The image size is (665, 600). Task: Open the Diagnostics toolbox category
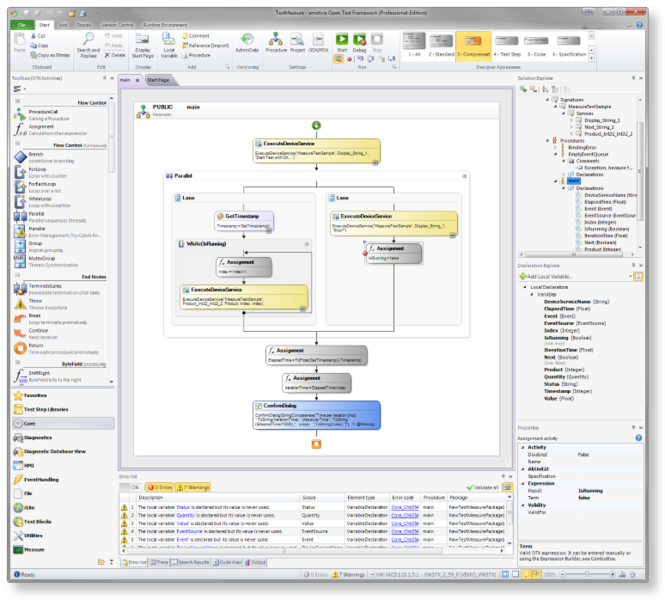tap(38, 437)
